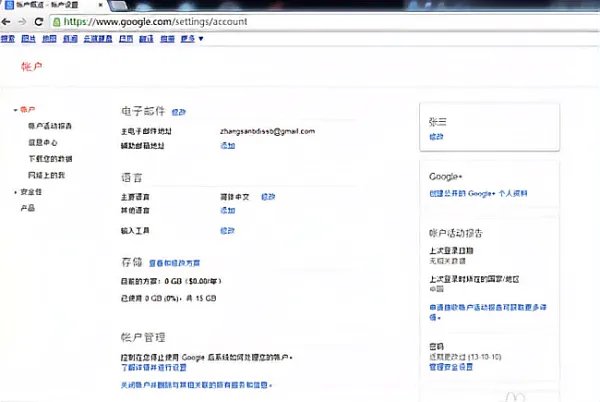
Task: Open 管理安全设置 under 密码
Action: point(451,367)
